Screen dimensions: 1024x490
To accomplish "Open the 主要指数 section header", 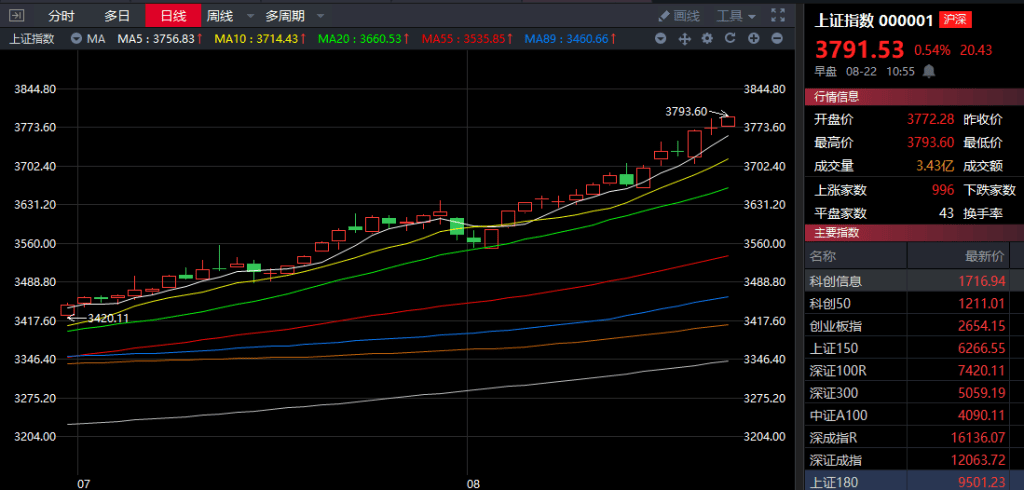I will 914,232.
